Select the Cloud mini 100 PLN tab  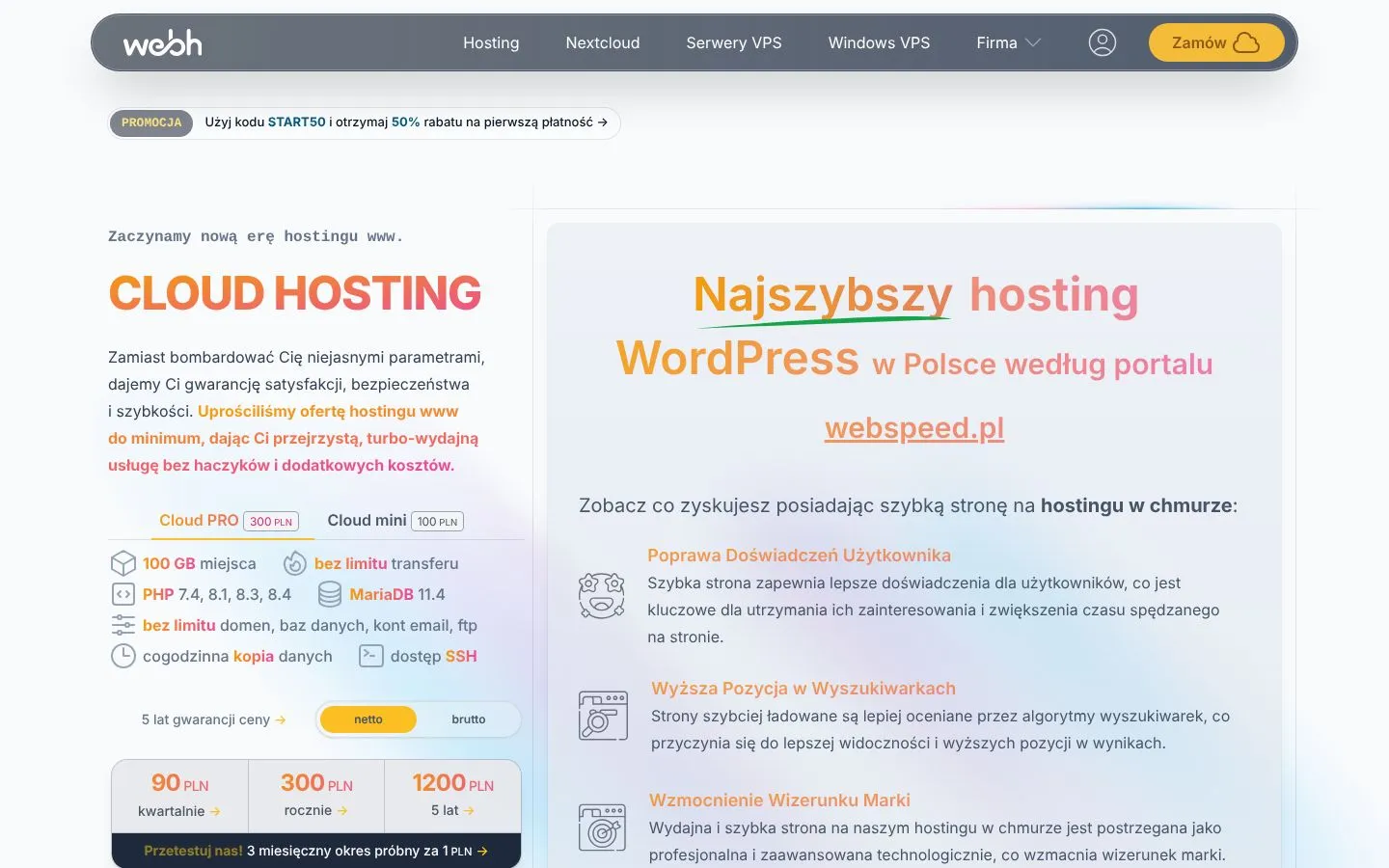point(395,521)
